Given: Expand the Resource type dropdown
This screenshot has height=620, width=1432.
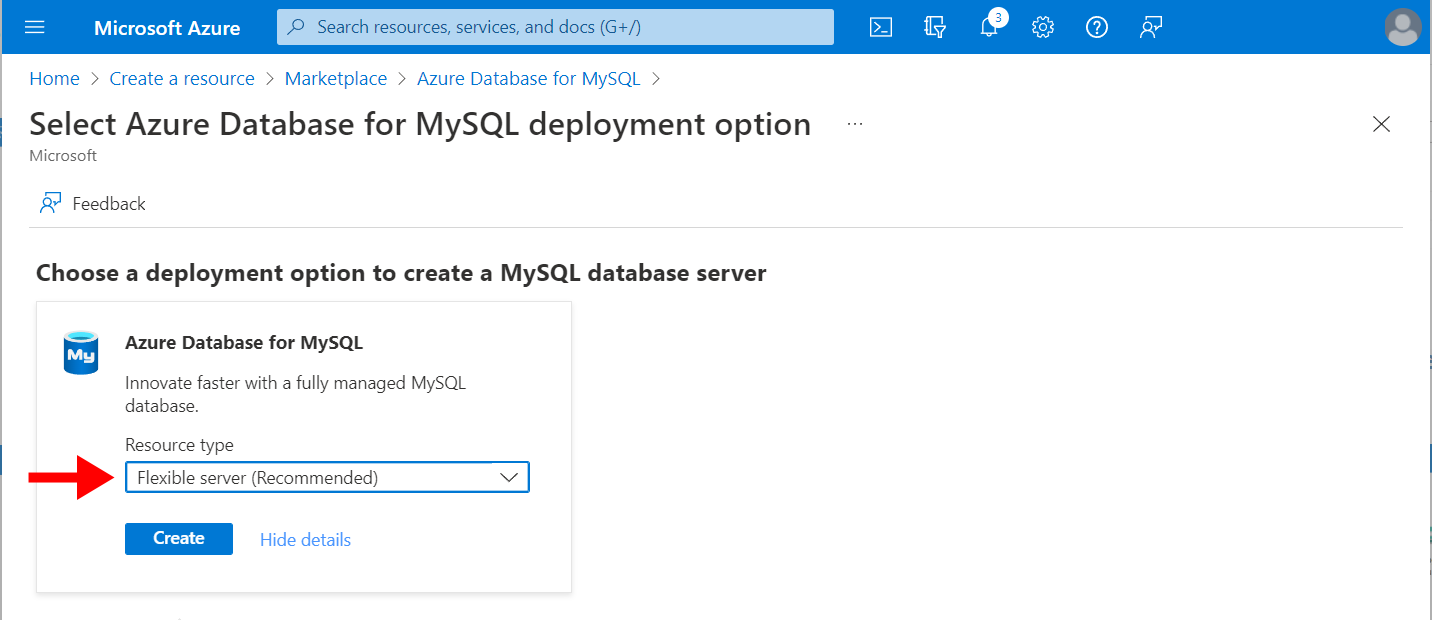Looking at the screenshot, I should [x=327, y=478].
